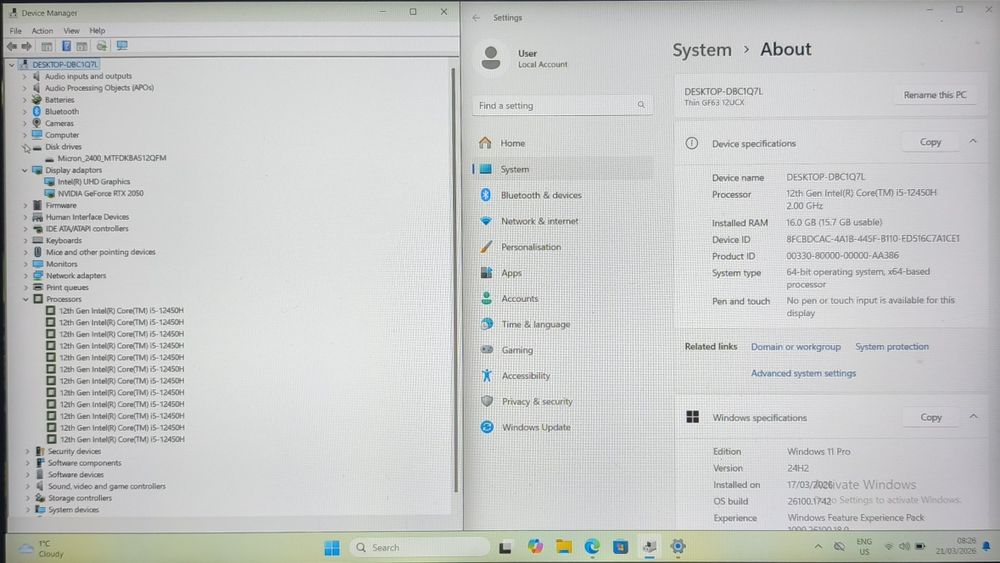Open Microsoft Edge from taskbar
This screenshot has width=1000, height=563.
pyautogui.click(x=592, y=546)
